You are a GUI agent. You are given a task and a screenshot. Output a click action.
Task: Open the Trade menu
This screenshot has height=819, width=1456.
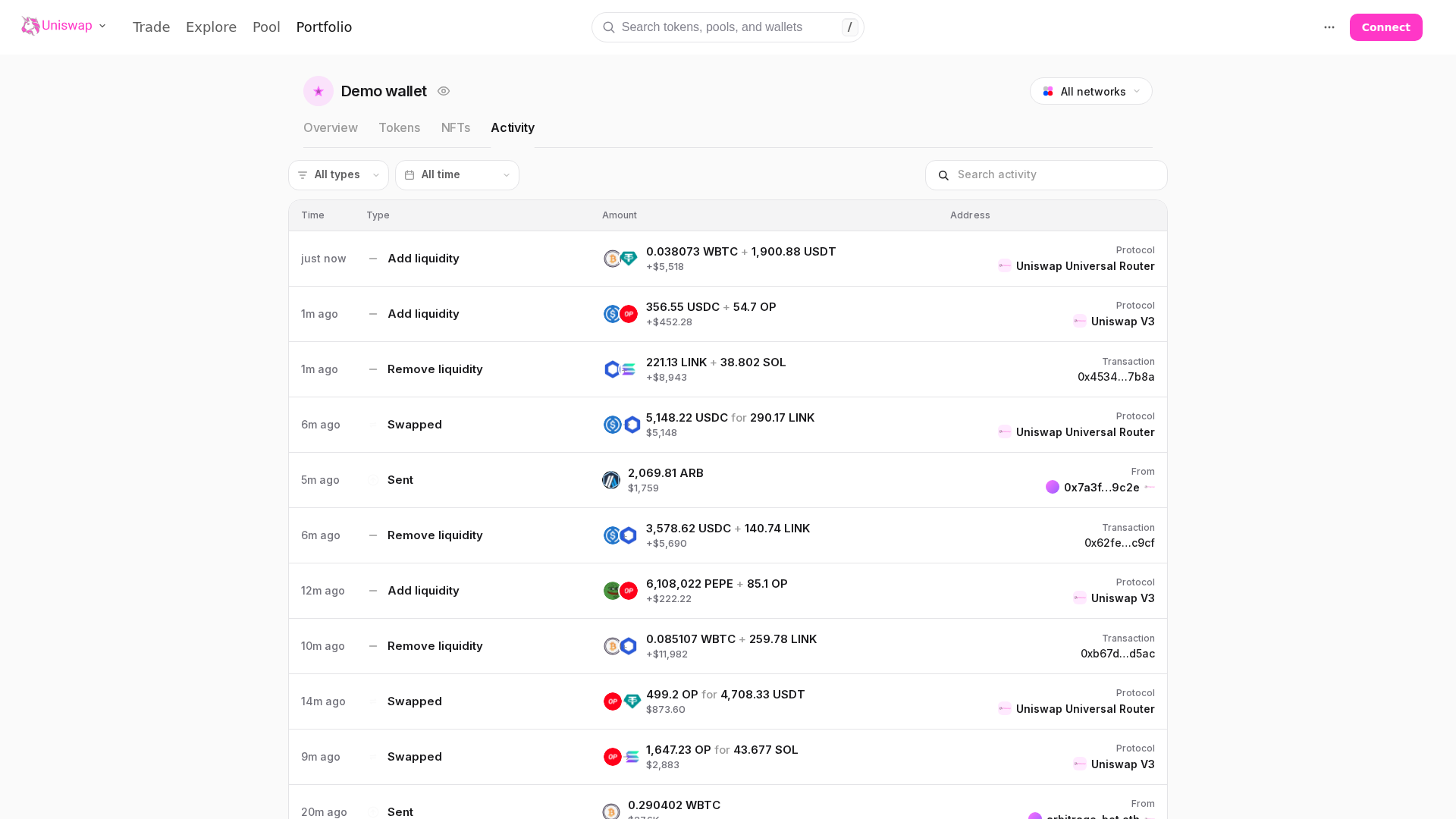click(151, 27)
